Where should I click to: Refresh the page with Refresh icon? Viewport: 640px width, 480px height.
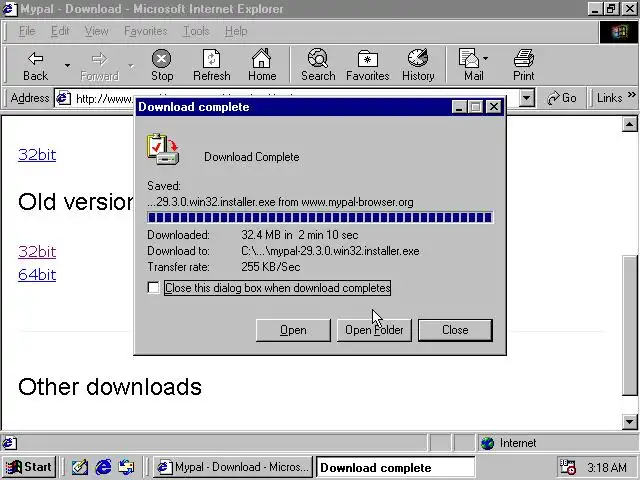211,59
